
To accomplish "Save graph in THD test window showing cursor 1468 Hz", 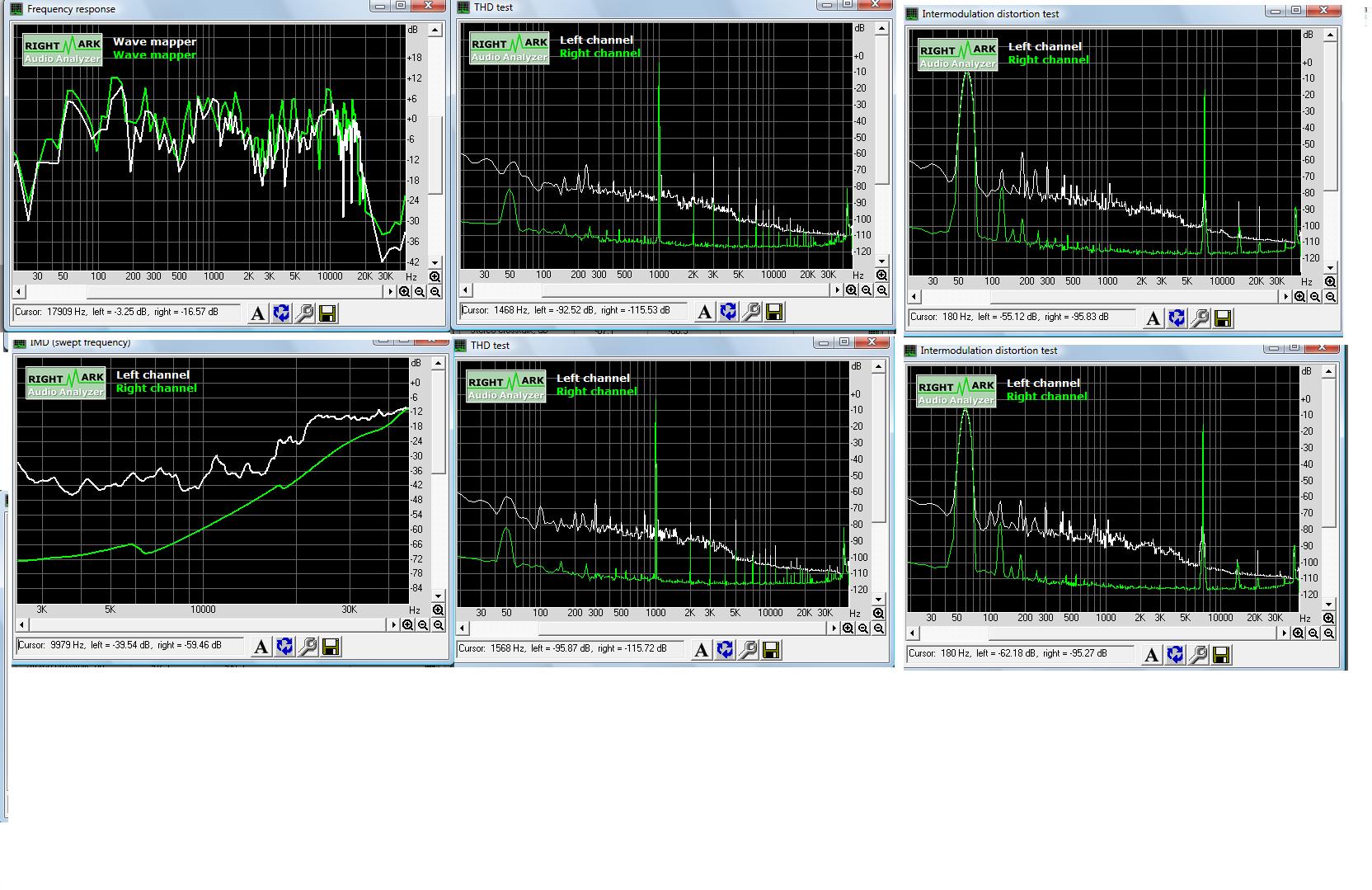I will (773, 312).
